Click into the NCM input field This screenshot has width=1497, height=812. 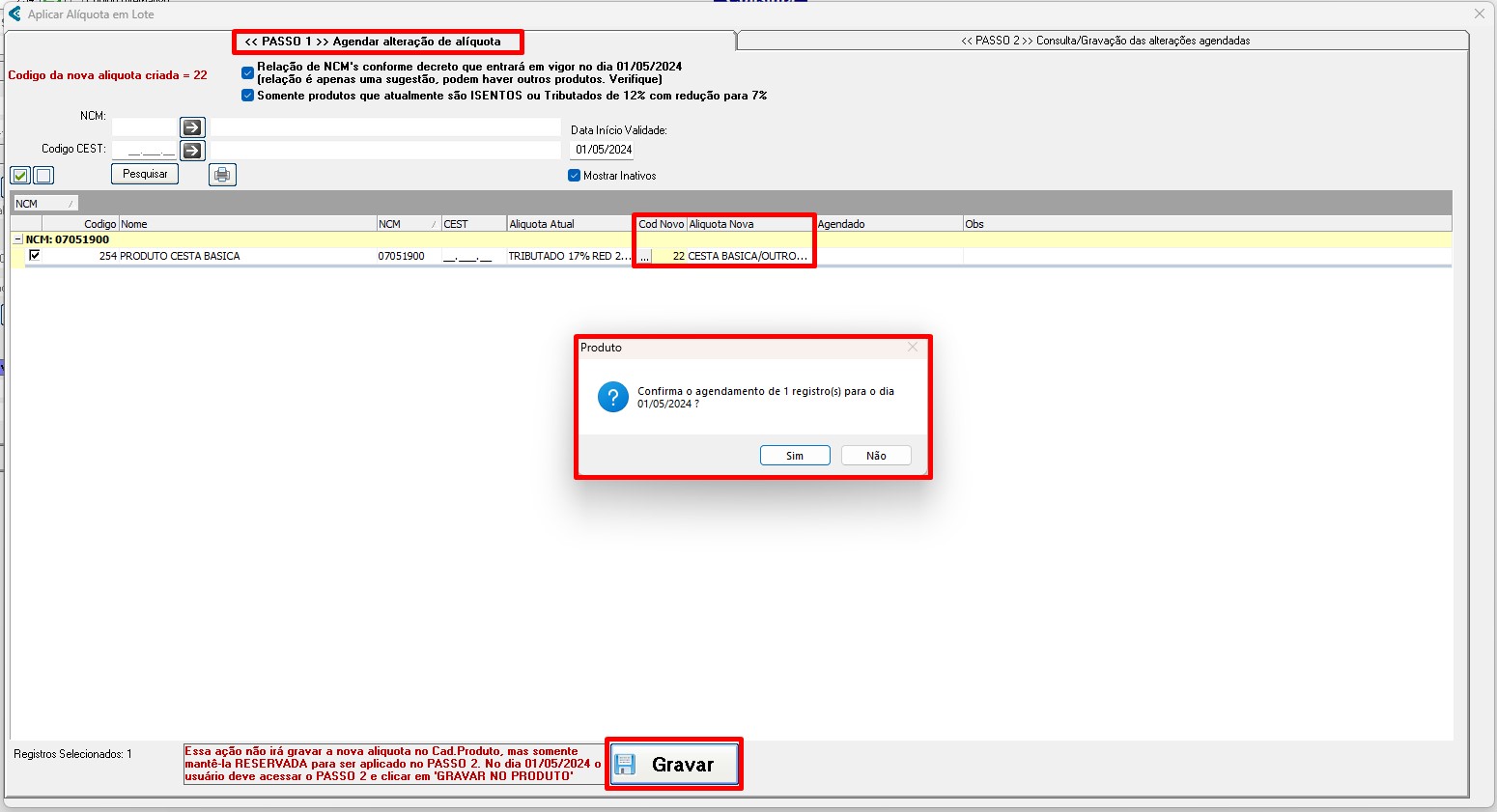pyautogui.click(x=145, y=127)
